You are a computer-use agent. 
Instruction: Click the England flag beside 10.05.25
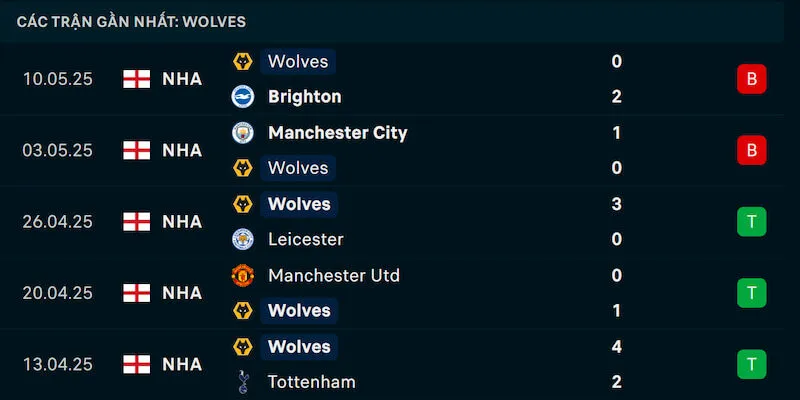137,79
